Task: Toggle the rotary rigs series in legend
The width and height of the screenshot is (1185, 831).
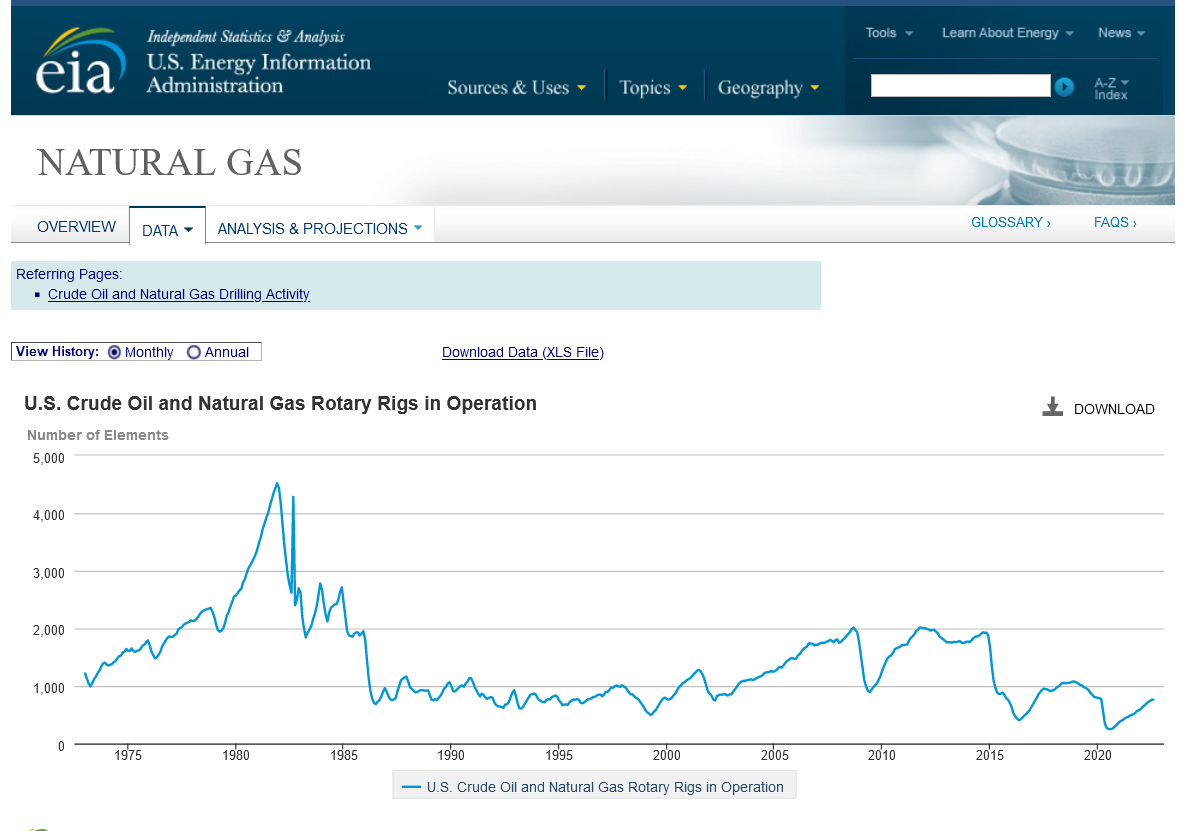Action: [x=594, y=787]
